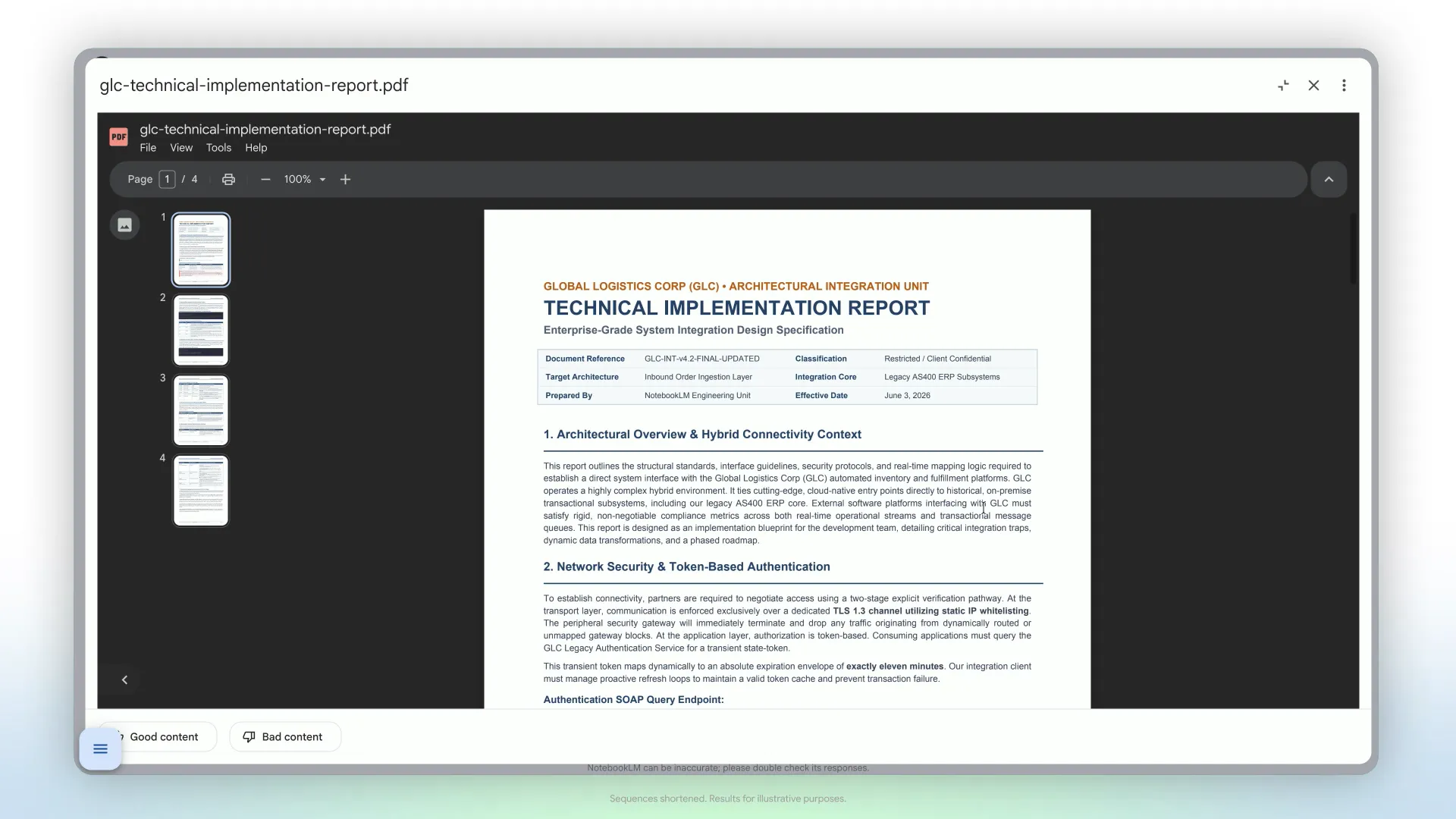This screenshot has width=1456, height=819.
Task: Open the Tools menu
Action: [x=218, y=148]
